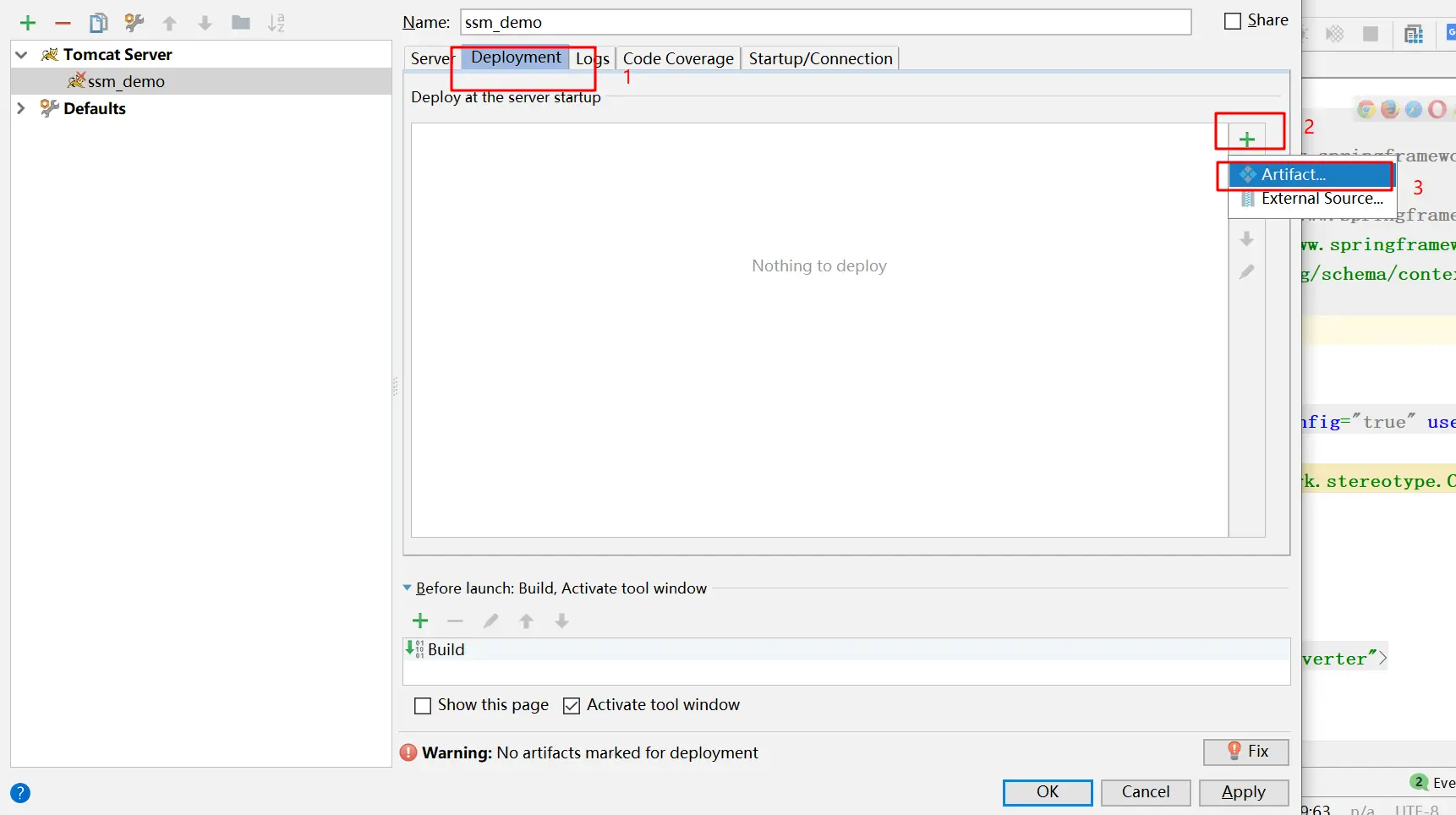Open Project Structure icon in IDE toolbar
The width and height of the screenshot is (1456, 815).
pos(1414,34)
